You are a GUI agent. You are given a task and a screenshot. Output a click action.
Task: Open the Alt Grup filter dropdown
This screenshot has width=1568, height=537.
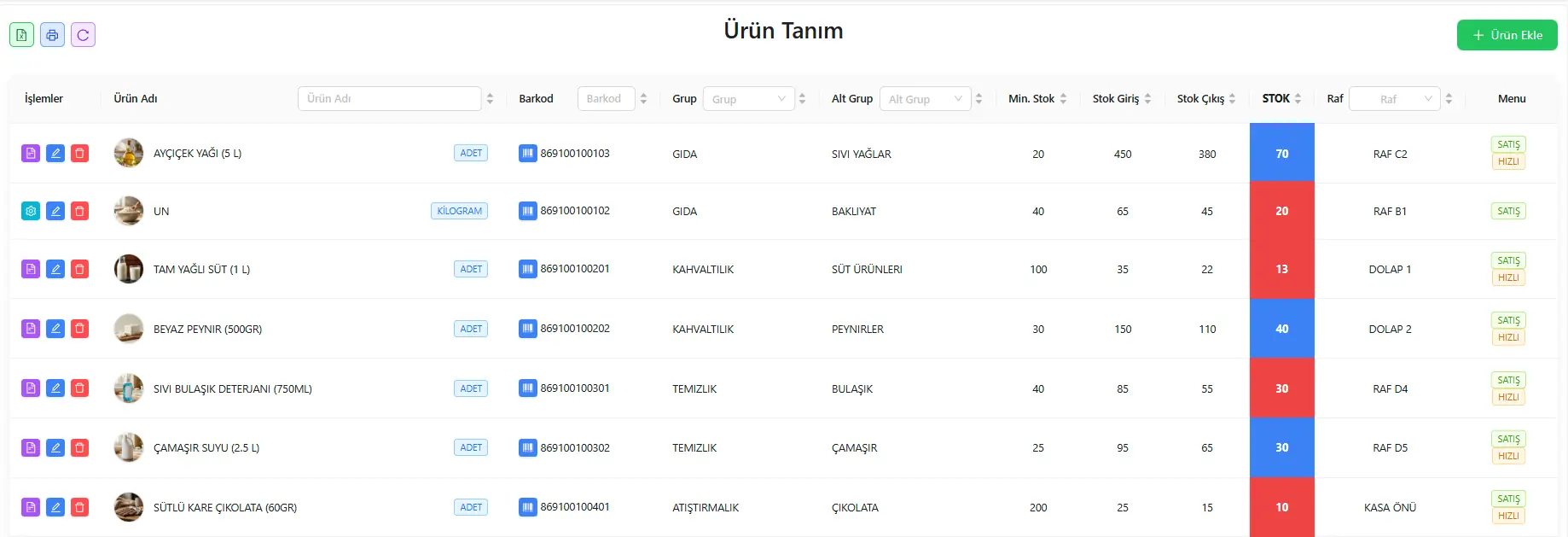(926, 99)
